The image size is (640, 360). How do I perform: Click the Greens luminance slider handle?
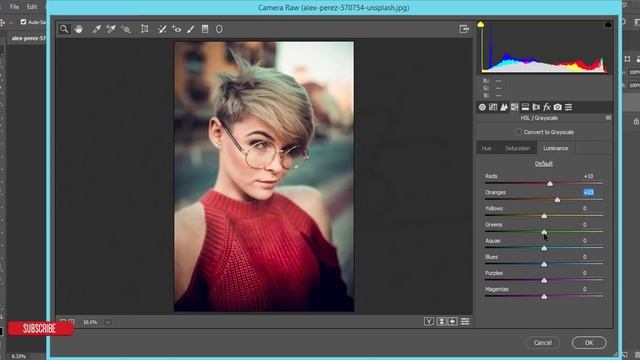pos(544,232)
